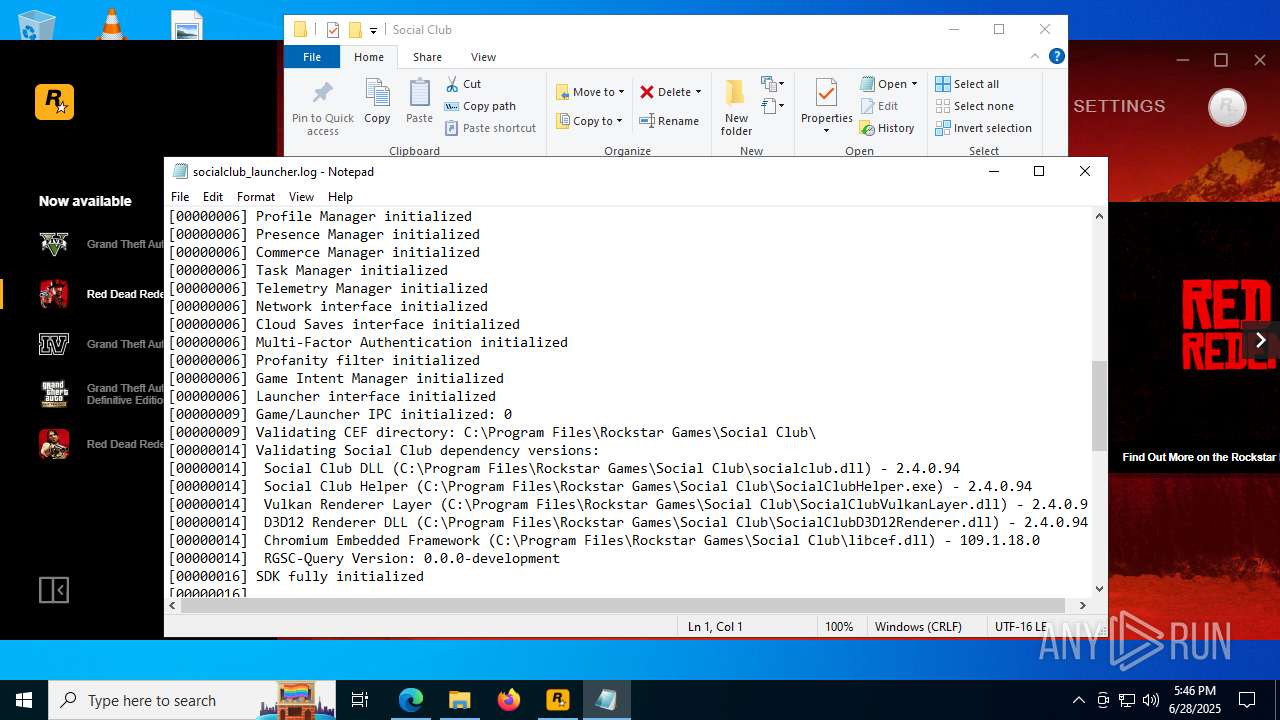Click Select all in Explorer ribbon

tap(967, 84)
